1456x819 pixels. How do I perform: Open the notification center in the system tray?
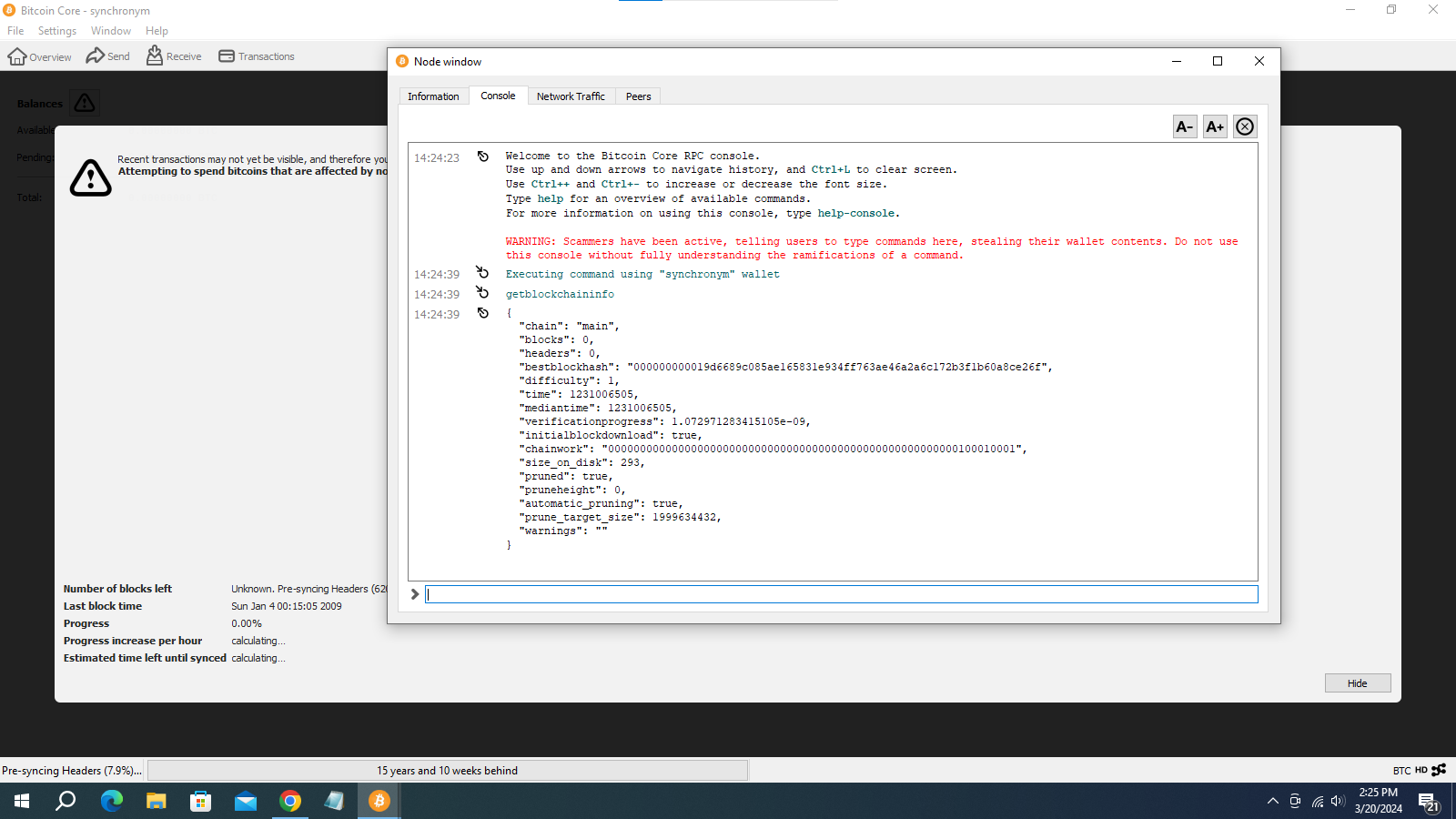(1429, 802)
